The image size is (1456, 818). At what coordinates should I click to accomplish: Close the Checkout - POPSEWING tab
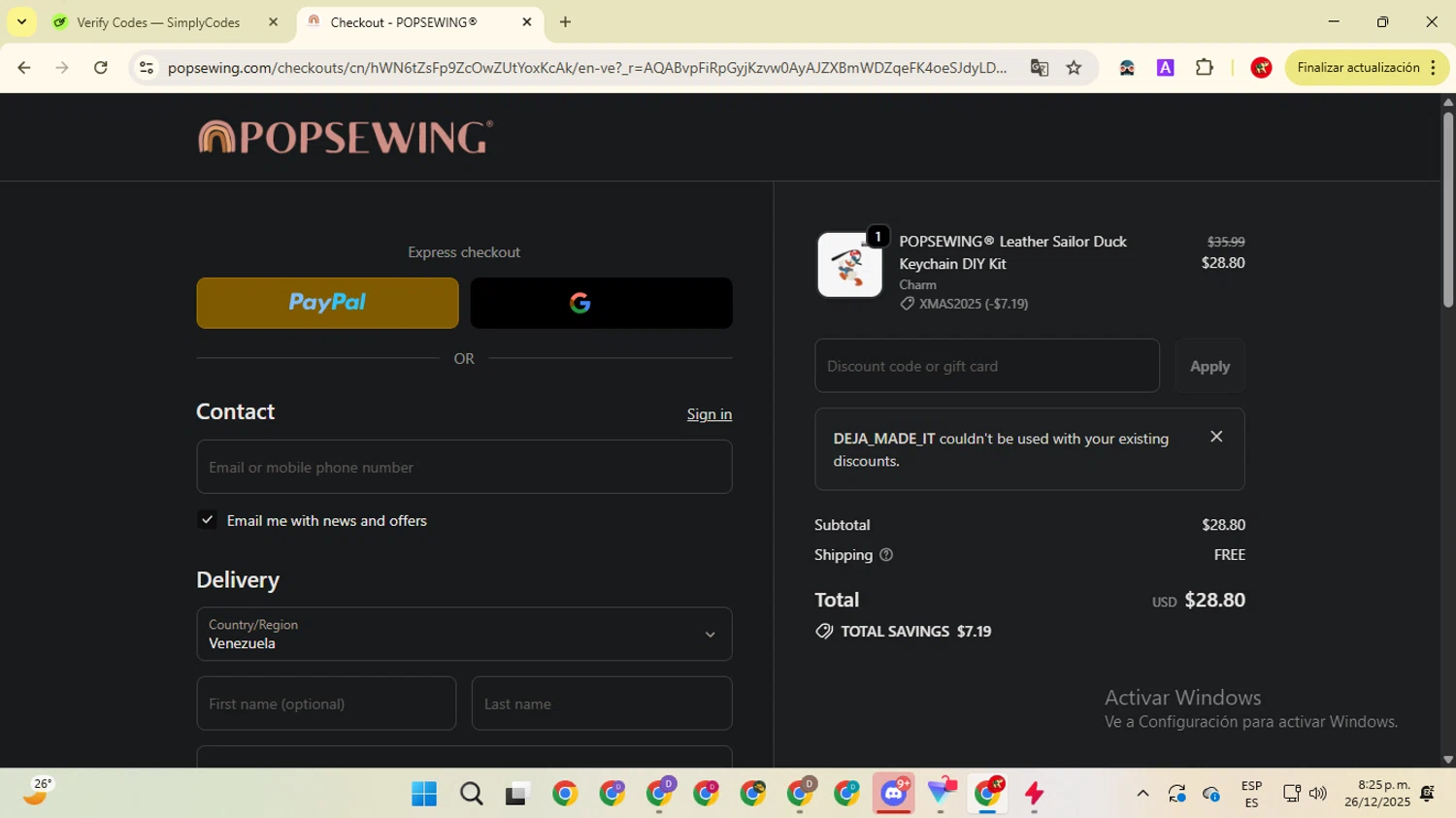tap(527, 22)
